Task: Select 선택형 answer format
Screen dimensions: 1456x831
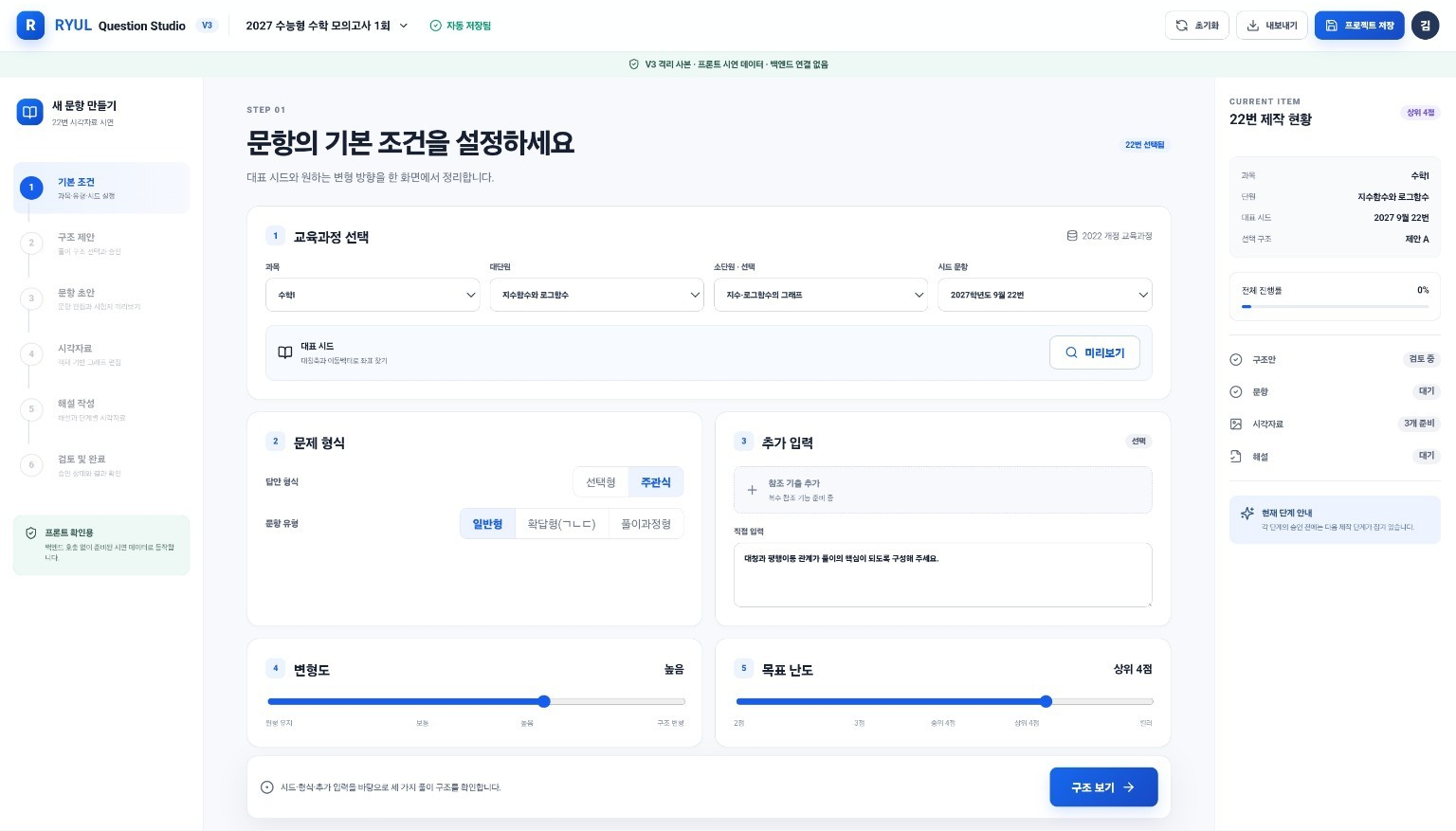Action: (x=601, y=482)
